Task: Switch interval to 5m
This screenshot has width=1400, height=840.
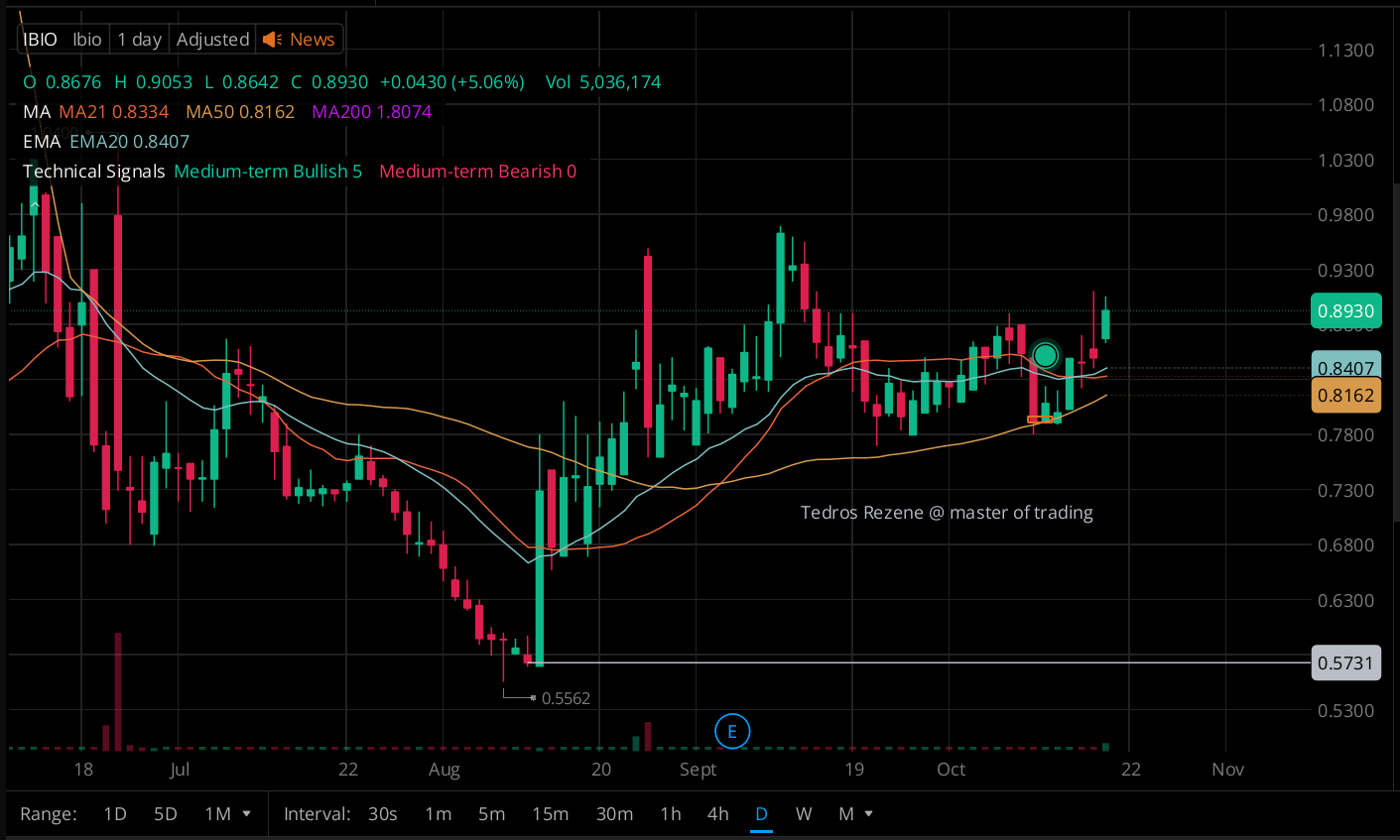Action: [492, 814]
